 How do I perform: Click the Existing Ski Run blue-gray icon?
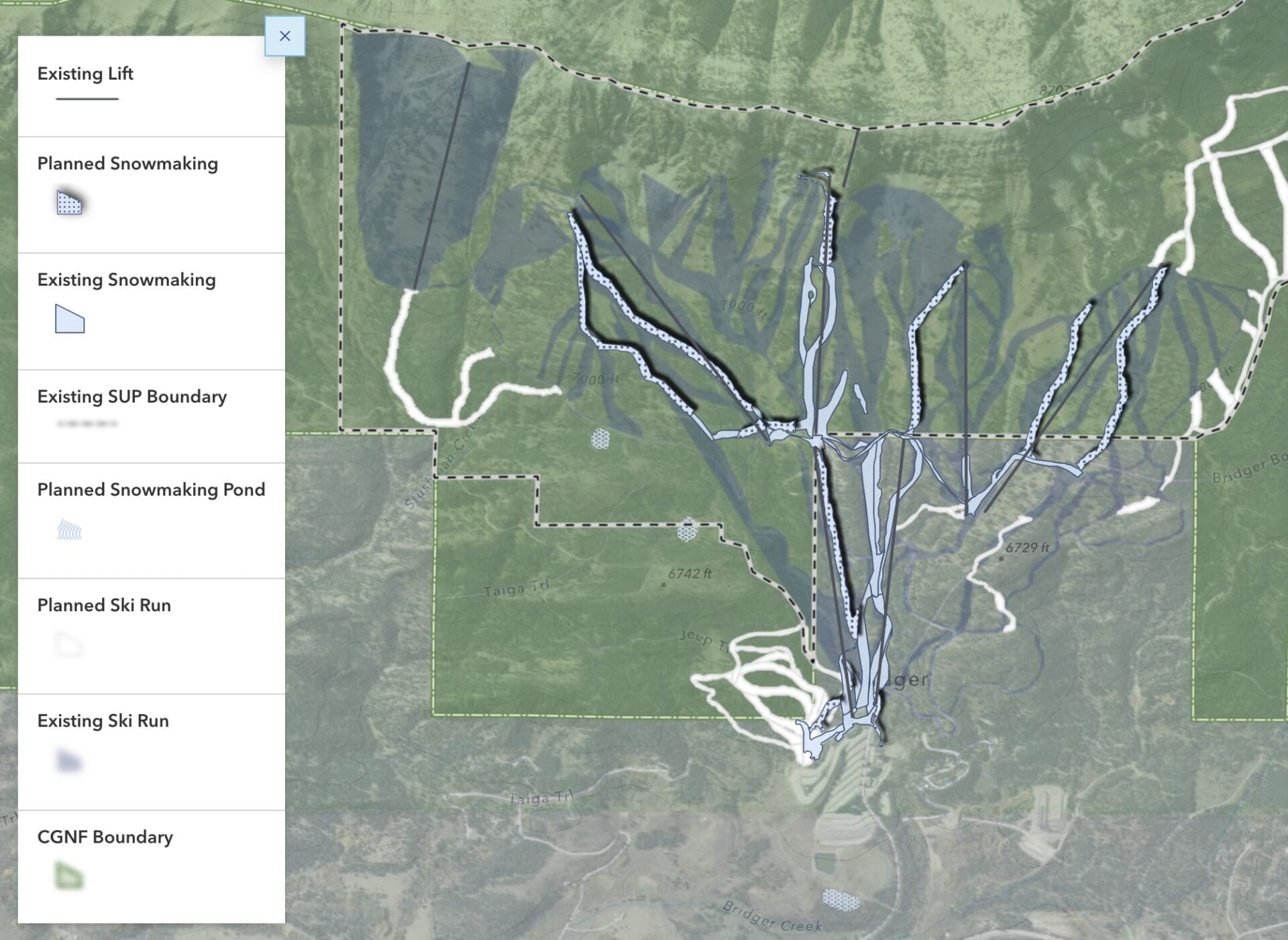click(69, 761)
